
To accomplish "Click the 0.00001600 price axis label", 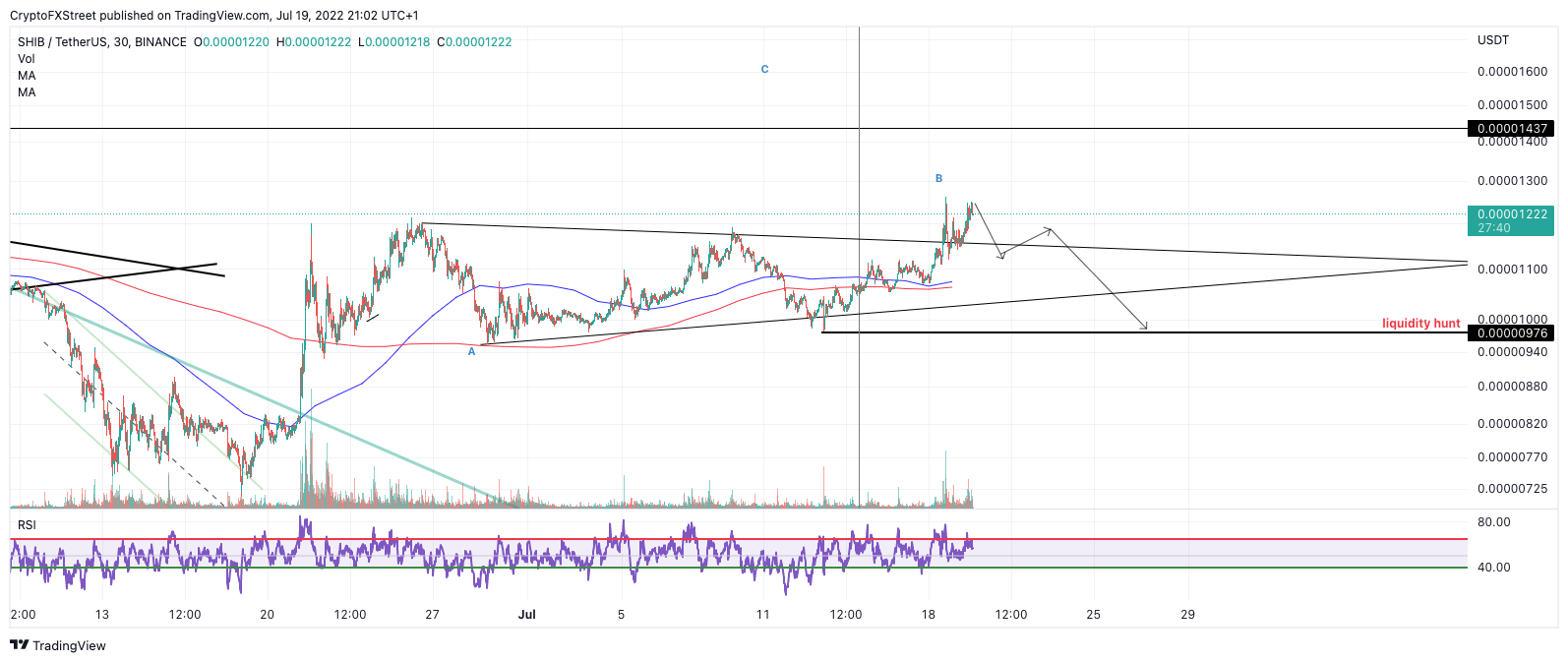I will coord(1512,71).
